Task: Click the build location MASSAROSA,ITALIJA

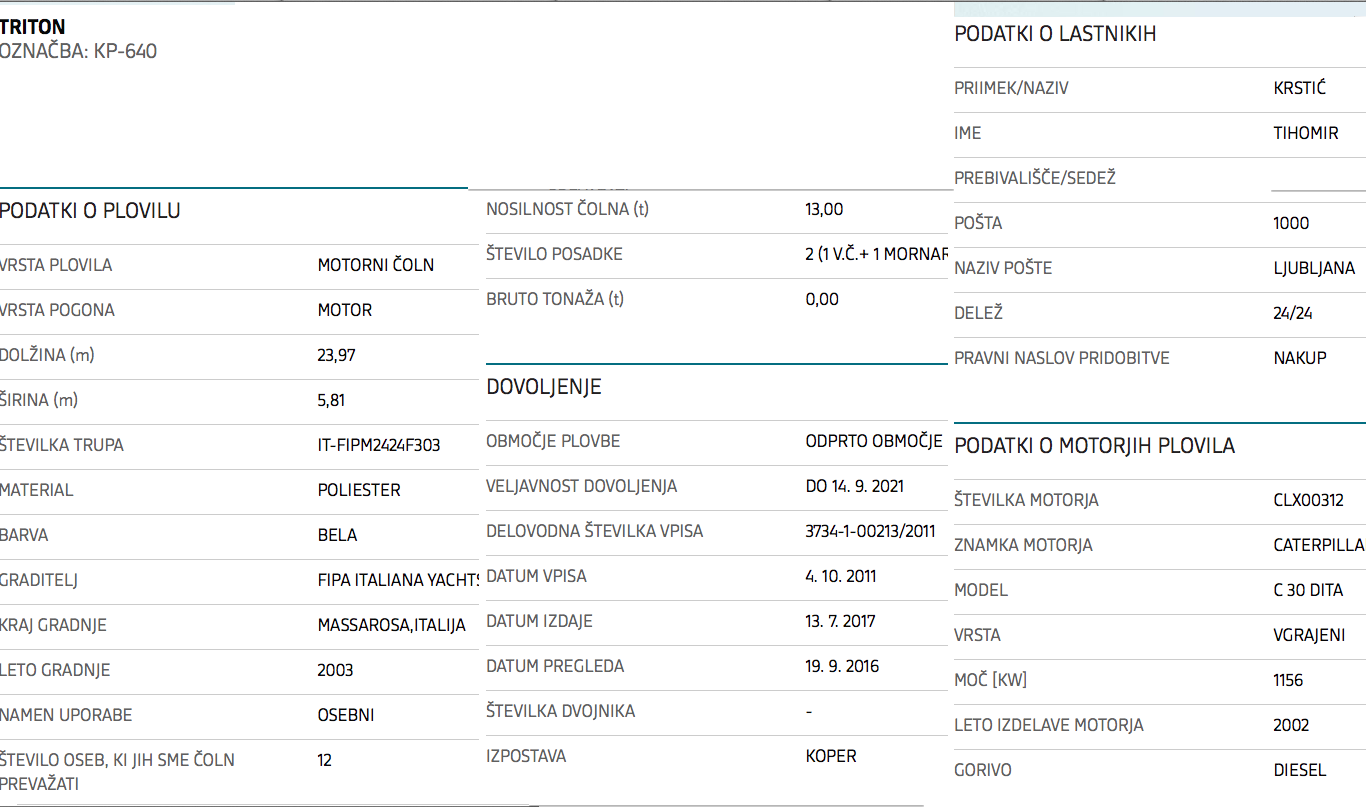Action: 392,625
